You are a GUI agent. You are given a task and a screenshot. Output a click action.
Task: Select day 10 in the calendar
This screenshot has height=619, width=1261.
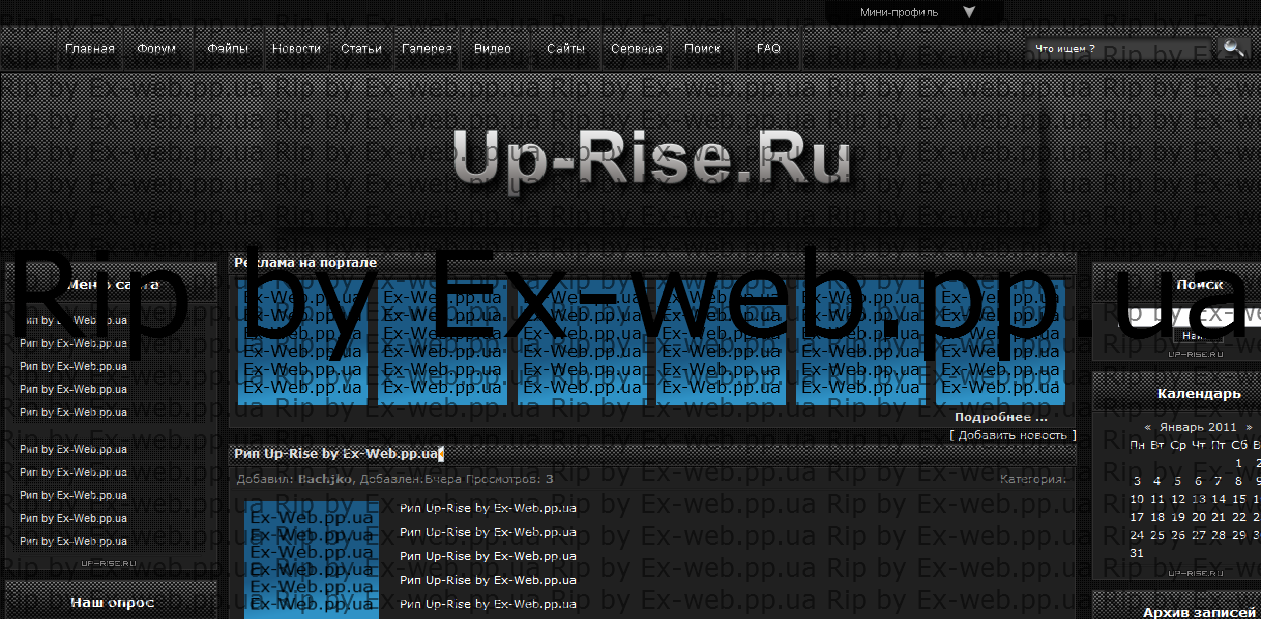pyautogui.click(x=1137, y=499)
